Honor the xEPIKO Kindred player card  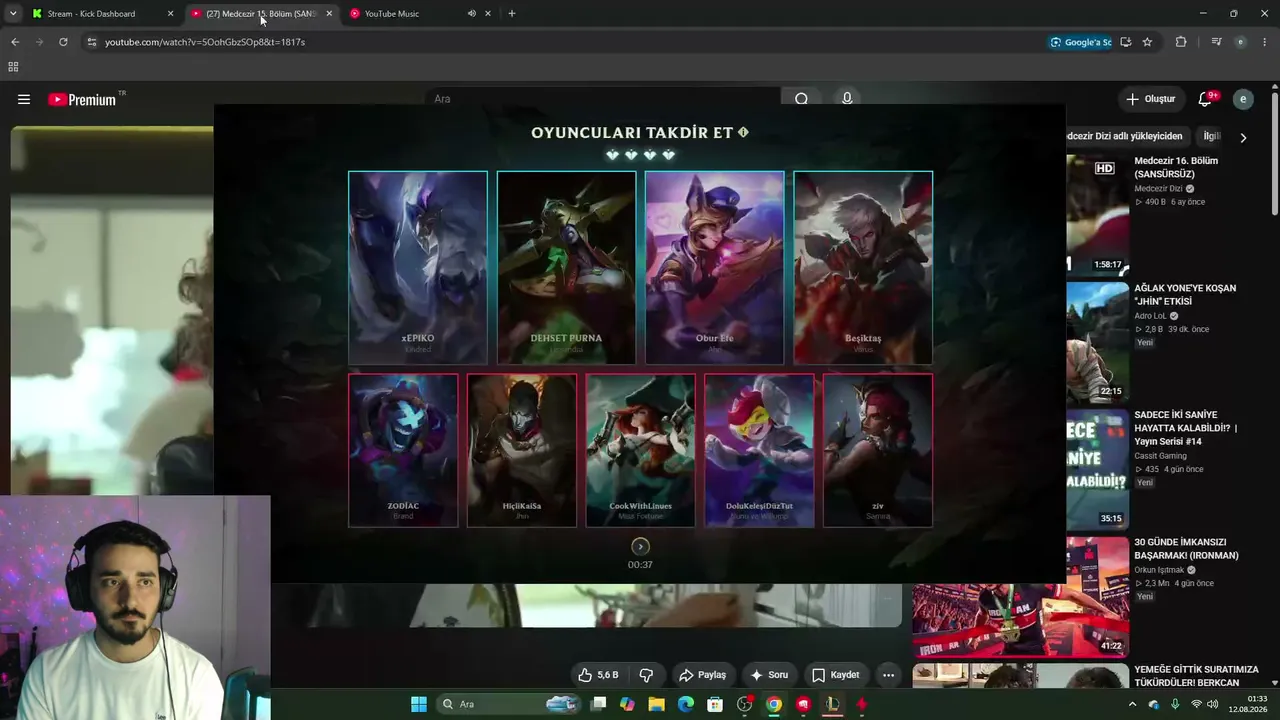tap(418, 268)
